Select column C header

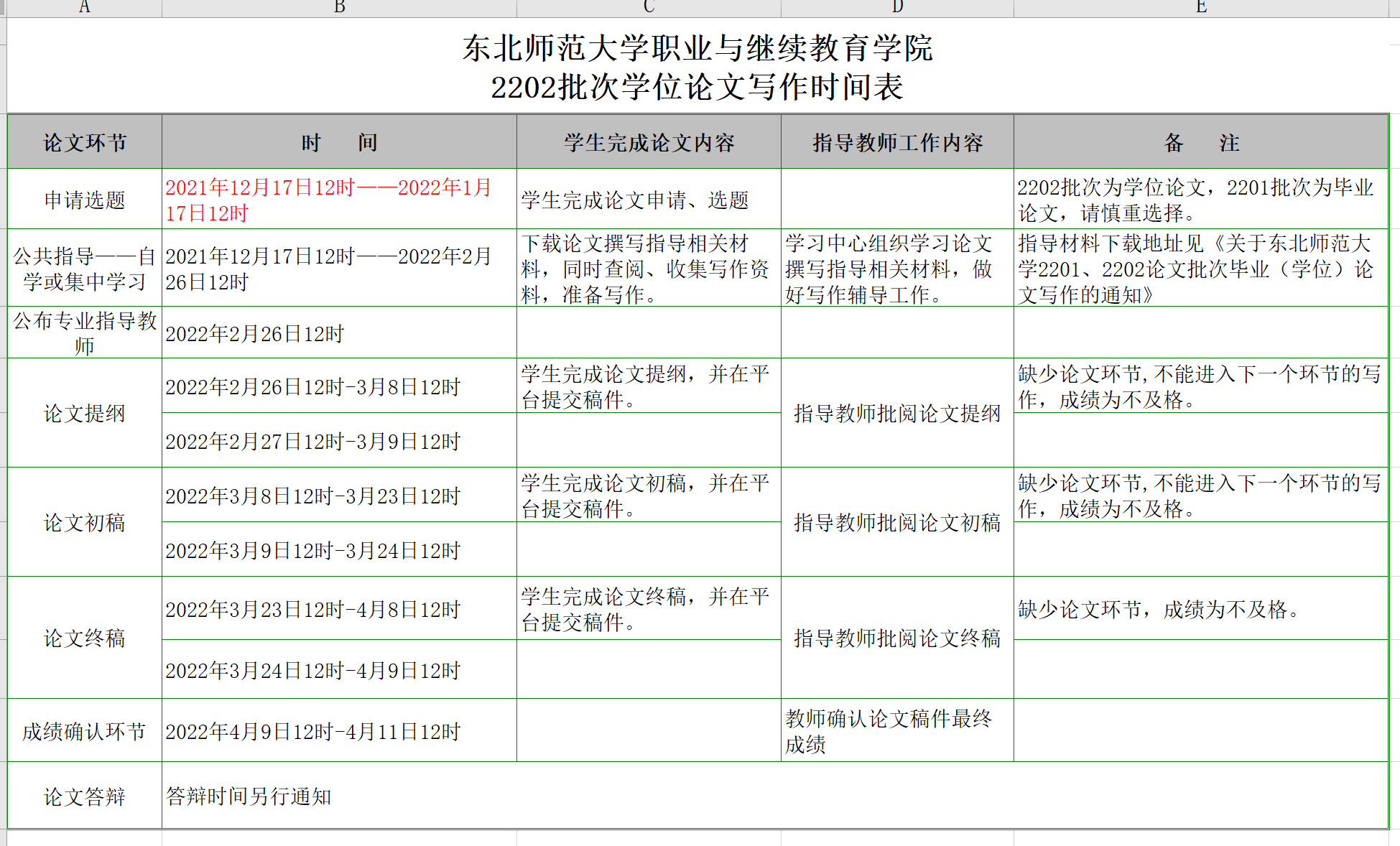(649, 8)
